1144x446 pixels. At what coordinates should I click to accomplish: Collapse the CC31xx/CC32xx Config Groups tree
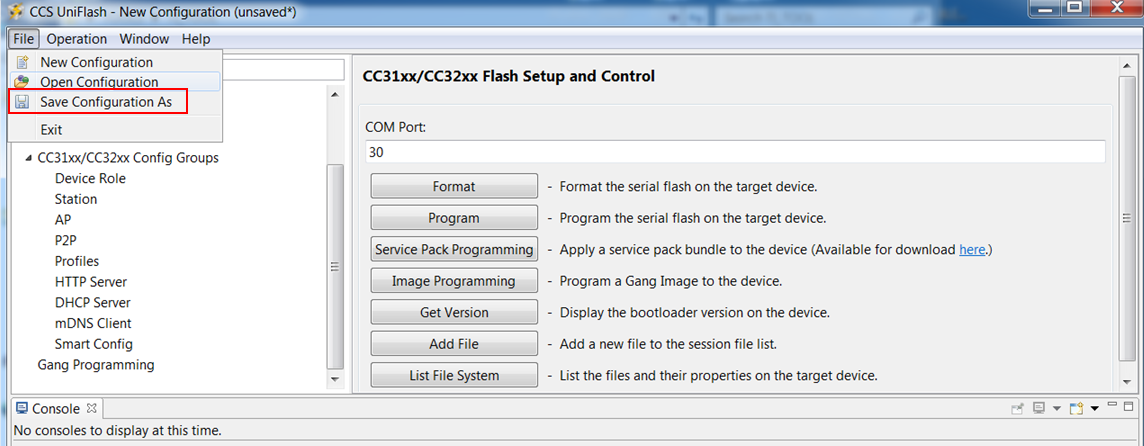28,158
